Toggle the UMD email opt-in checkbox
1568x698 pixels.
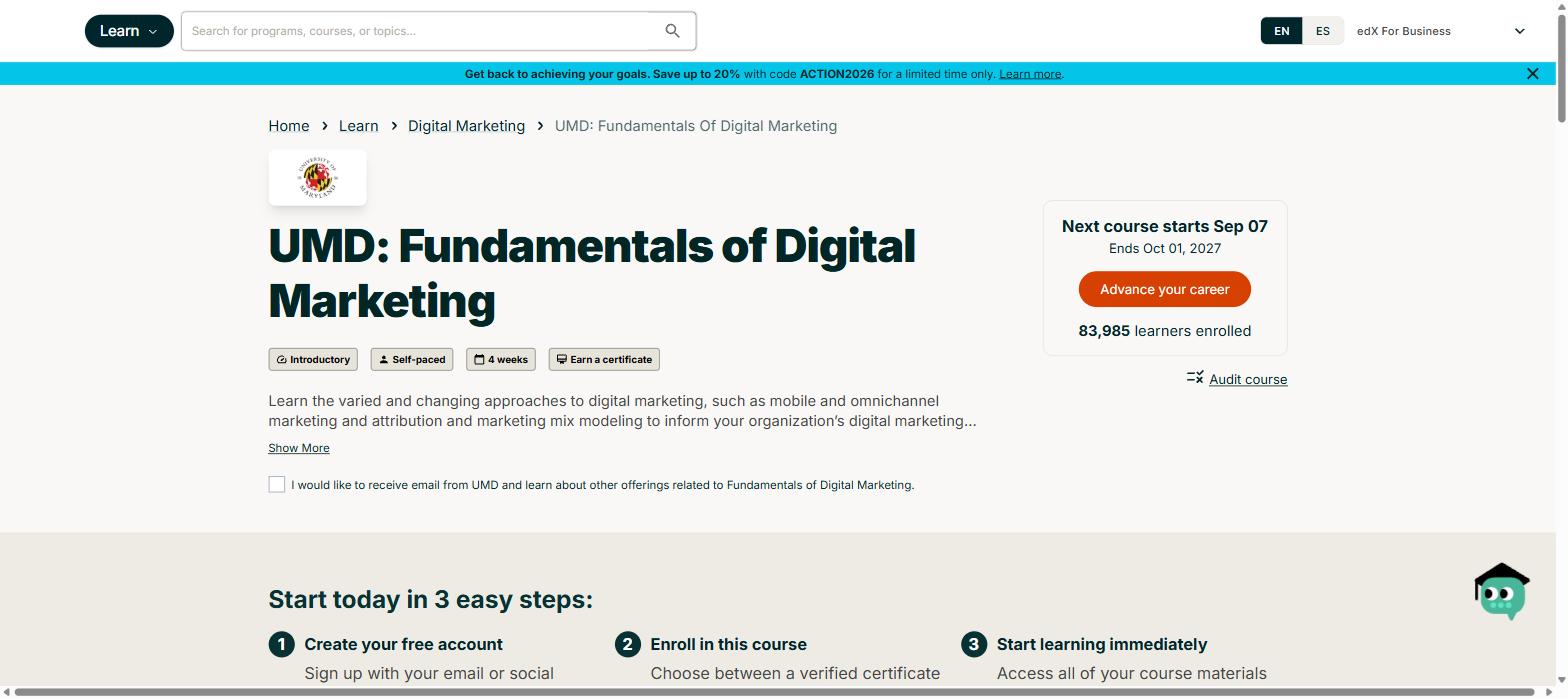(277, 485)
